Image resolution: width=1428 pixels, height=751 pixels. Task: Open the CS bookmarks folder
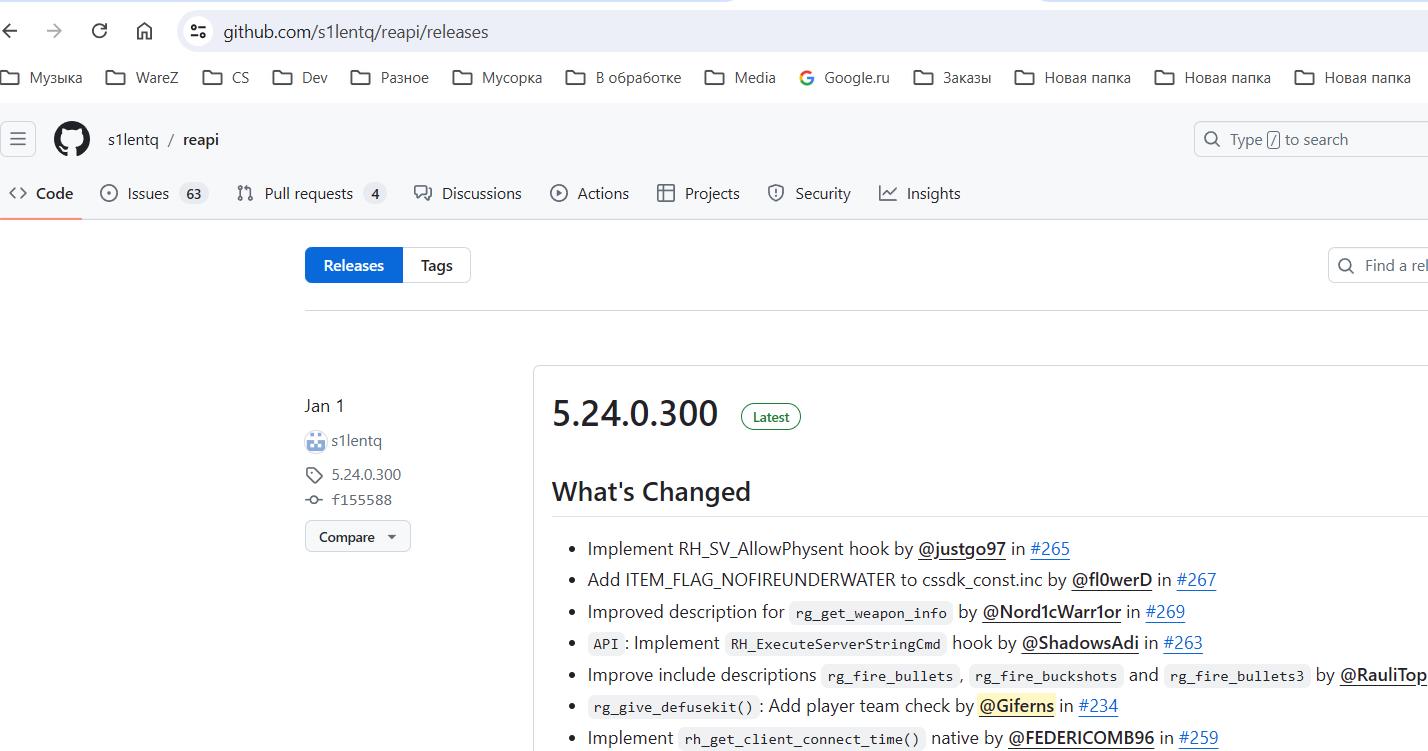pyautogui.click(x=226, y=77)
